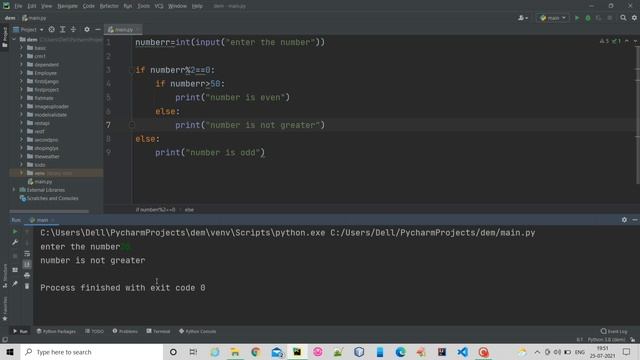Collapse the dem project root

point(14,40)
